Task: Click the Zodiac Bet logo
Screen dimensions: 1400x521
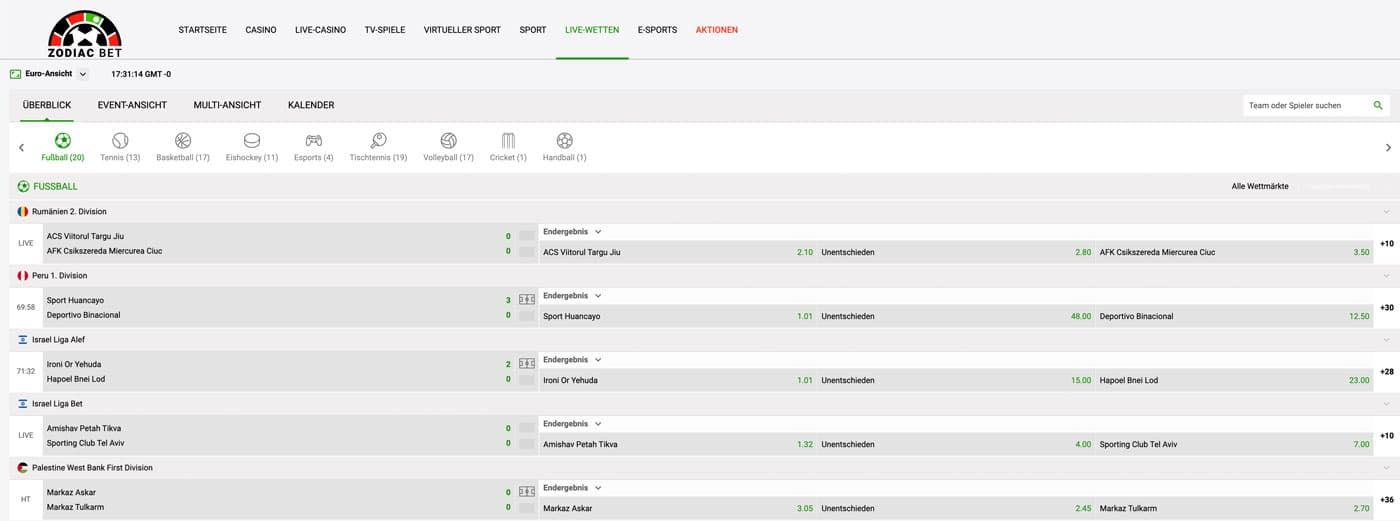Action: pos(85,33)
